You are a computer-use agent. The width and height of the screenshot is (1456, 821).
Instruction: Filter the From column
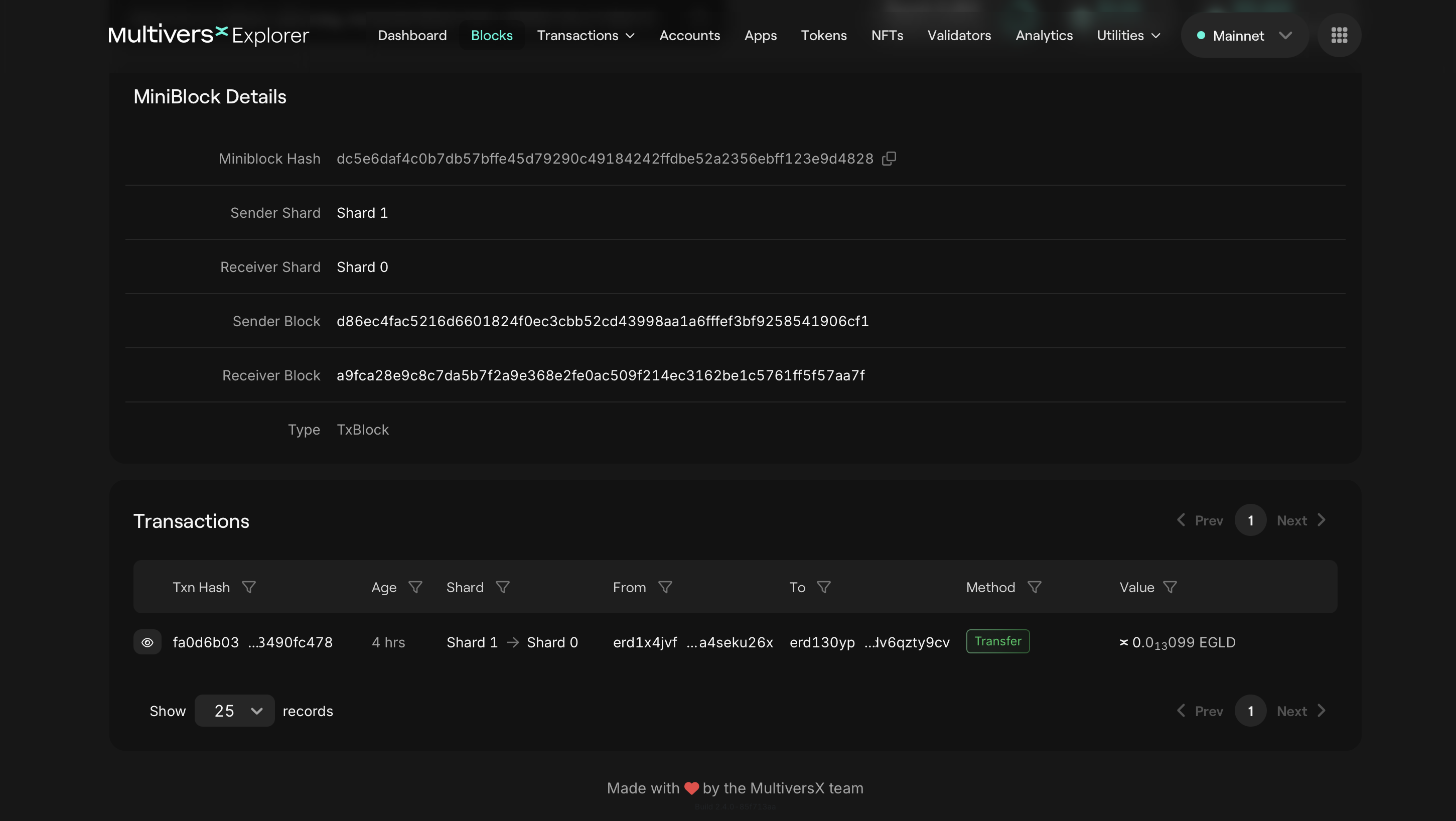(x=665, y=587)
